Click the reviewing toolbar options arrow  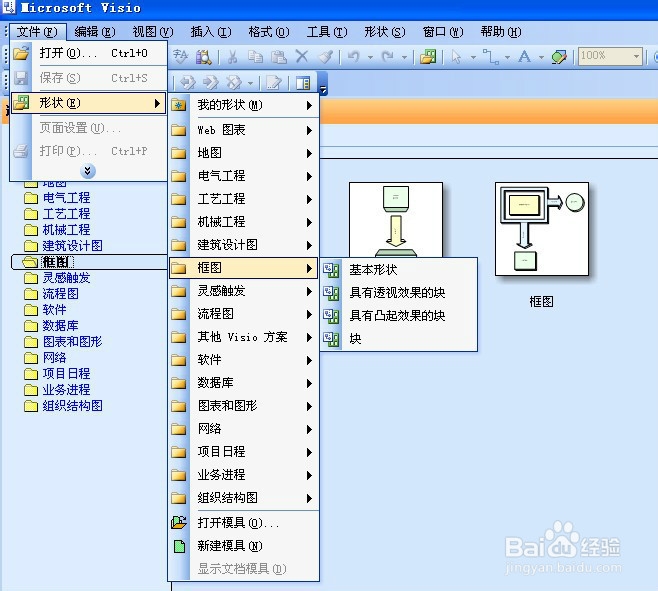323,89
